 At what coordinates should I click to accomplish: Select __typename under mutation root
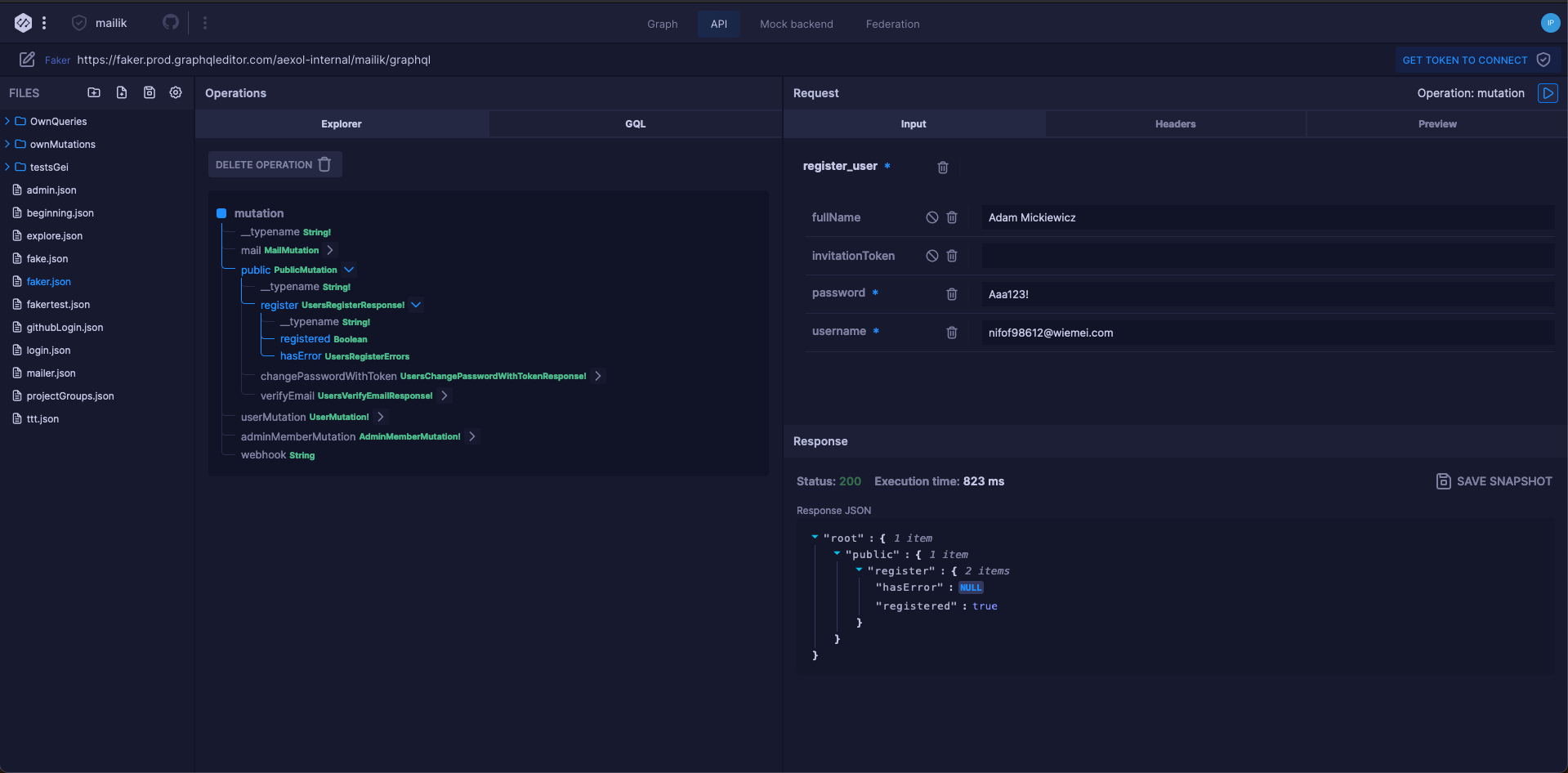pyautogui.click(x=286, y=232)
